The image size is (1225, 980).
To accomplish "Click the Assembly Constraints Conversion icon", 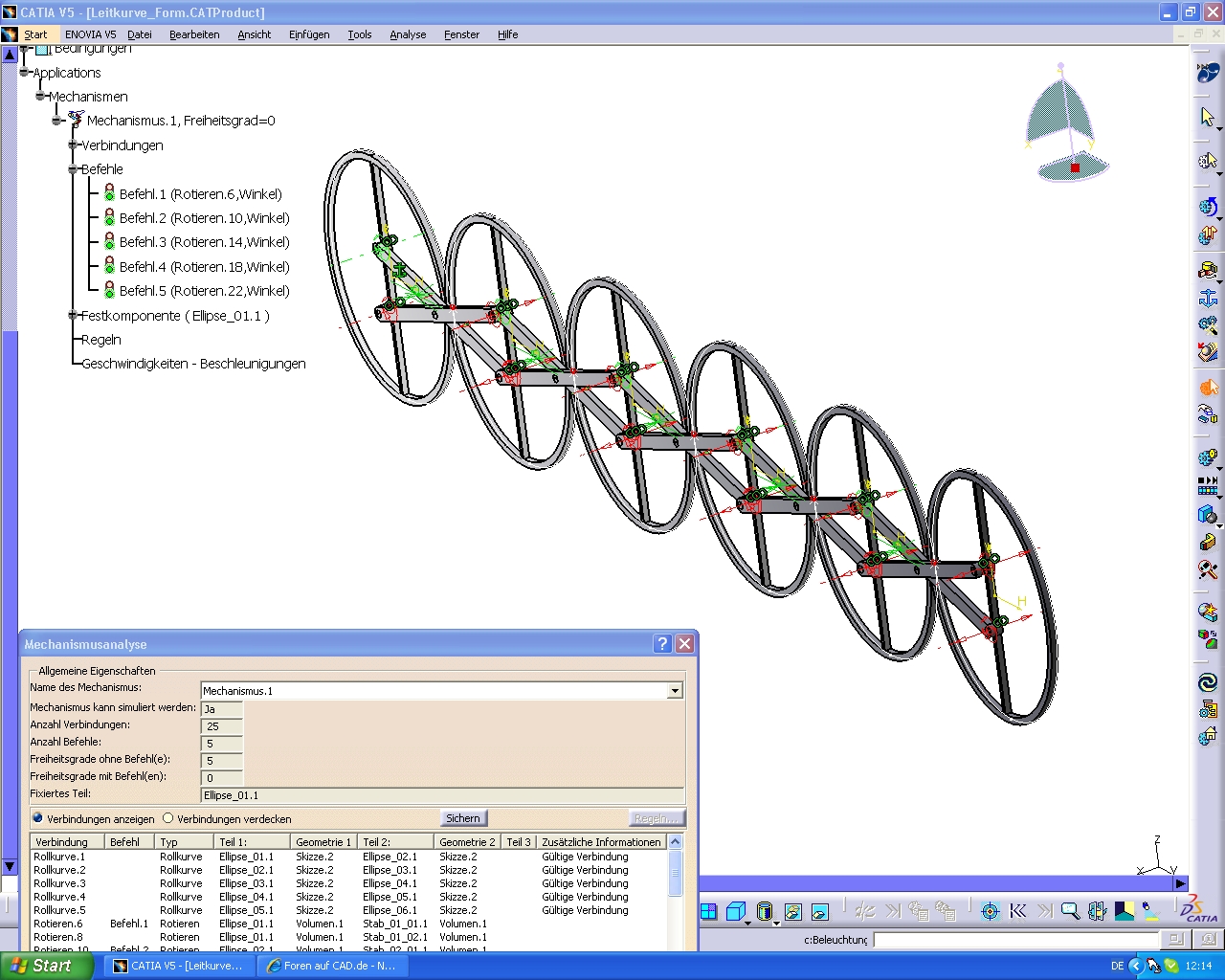I will click(x=1208, y=325).
